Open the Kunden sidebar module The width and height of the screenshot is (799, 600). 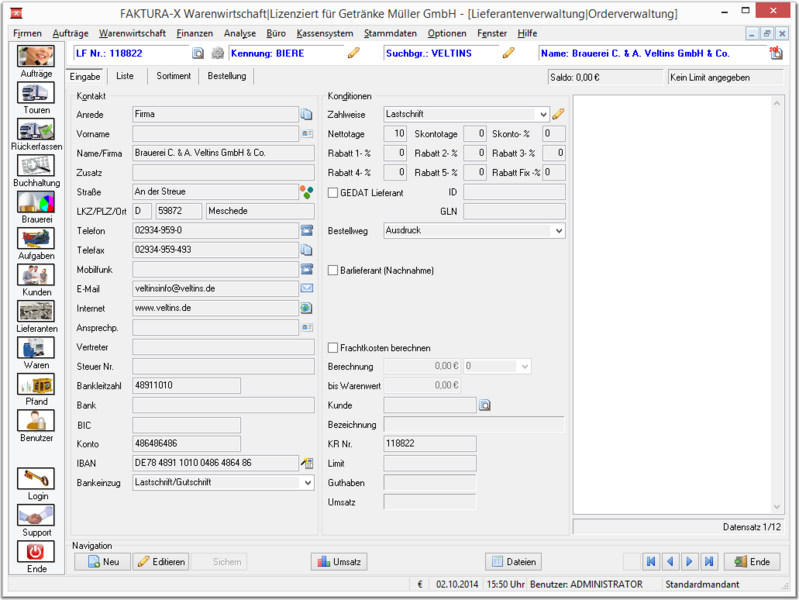[x=36, y=275]
